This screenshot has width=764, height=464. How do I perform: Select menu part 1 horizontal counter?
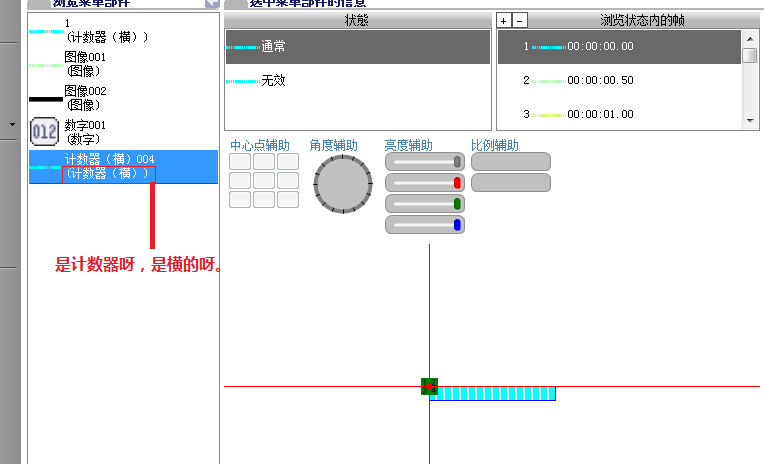123,30
